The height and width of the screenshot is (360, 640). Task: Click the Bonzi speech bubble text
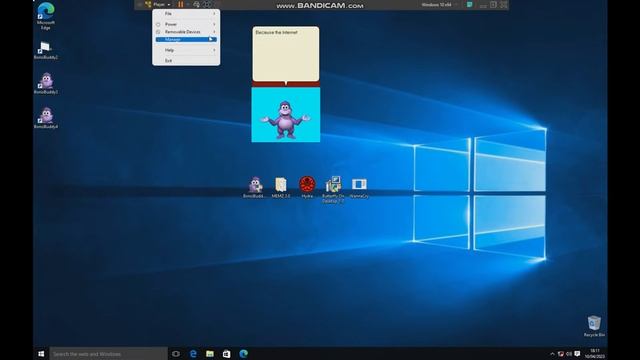276,32
